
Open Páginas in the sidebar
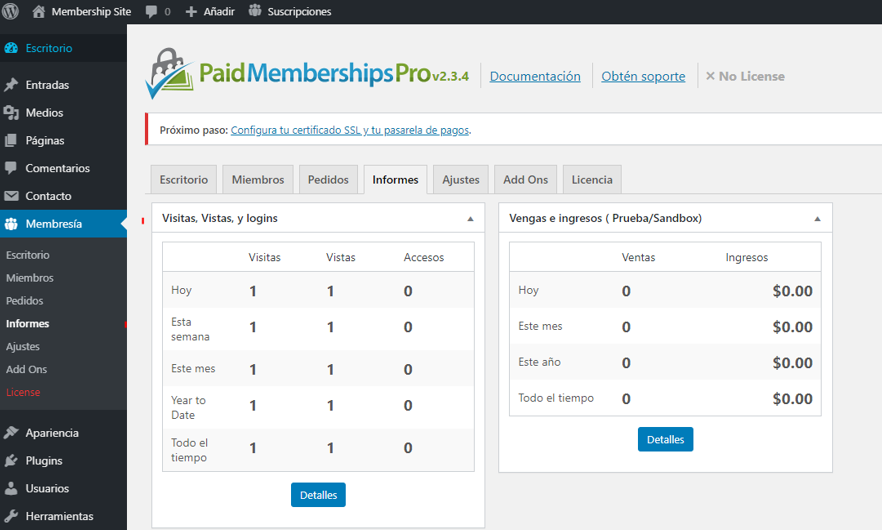(x=45, y=140)
